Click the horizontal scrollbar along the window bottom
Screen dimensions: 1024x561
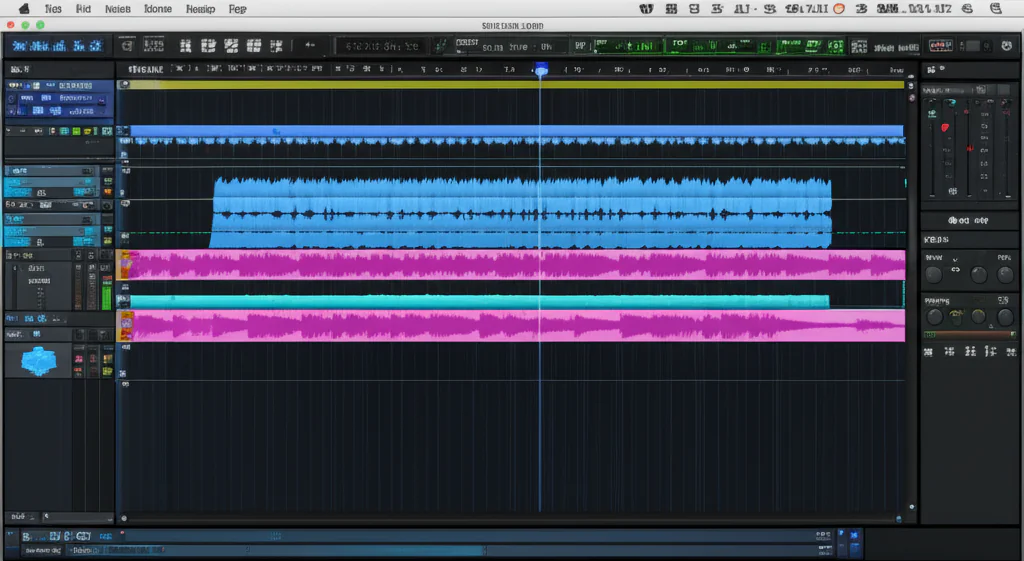click(511, 519)
